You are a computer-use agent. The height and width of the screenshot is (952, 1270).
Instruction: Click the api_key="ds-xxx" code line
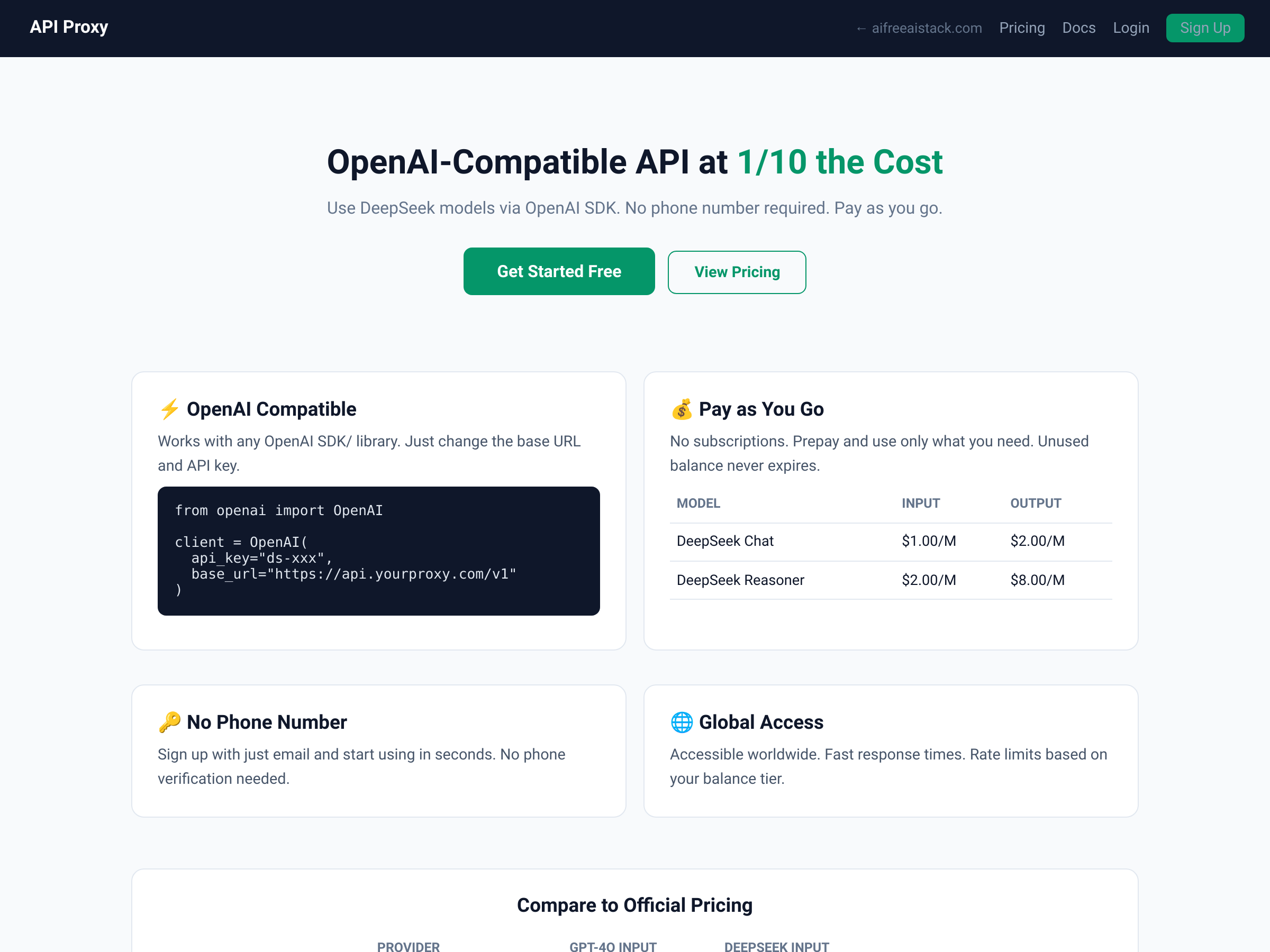tap(262, 559)
